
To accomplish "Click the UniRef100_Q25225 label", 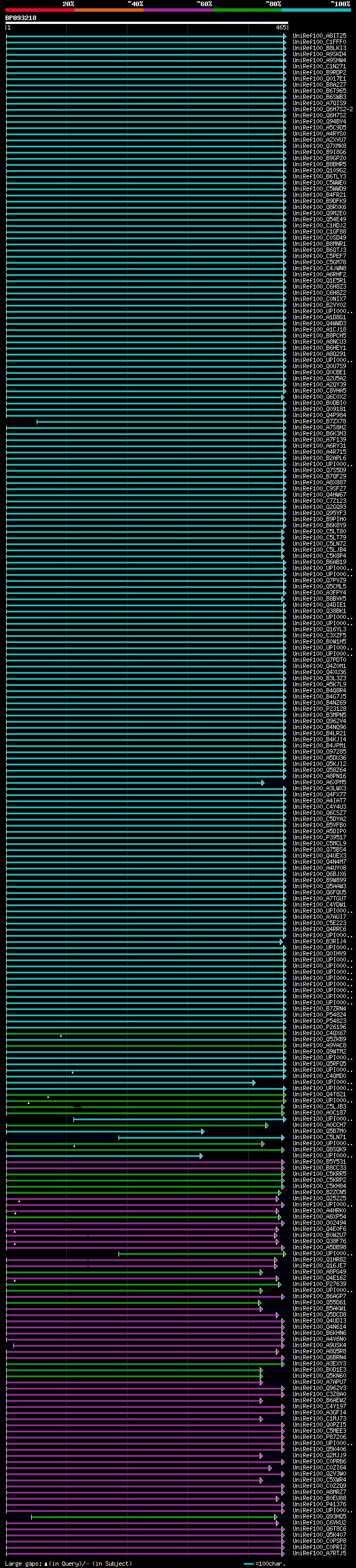I will point(319,1198).
